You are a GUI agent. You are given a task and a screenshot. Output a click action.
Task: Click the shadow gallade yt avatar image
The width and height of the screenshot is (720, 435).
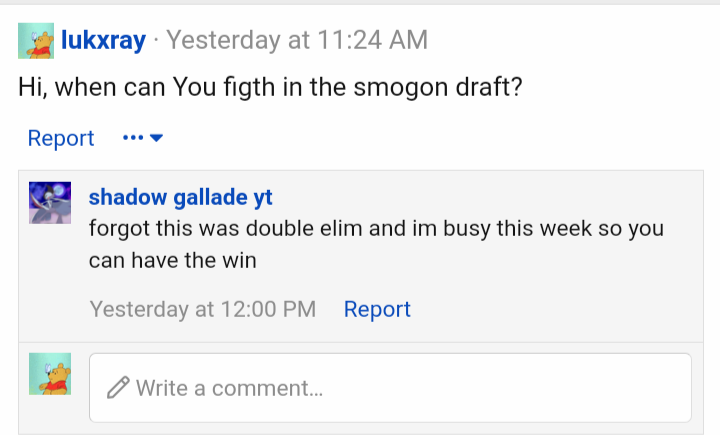click(50, 203)
